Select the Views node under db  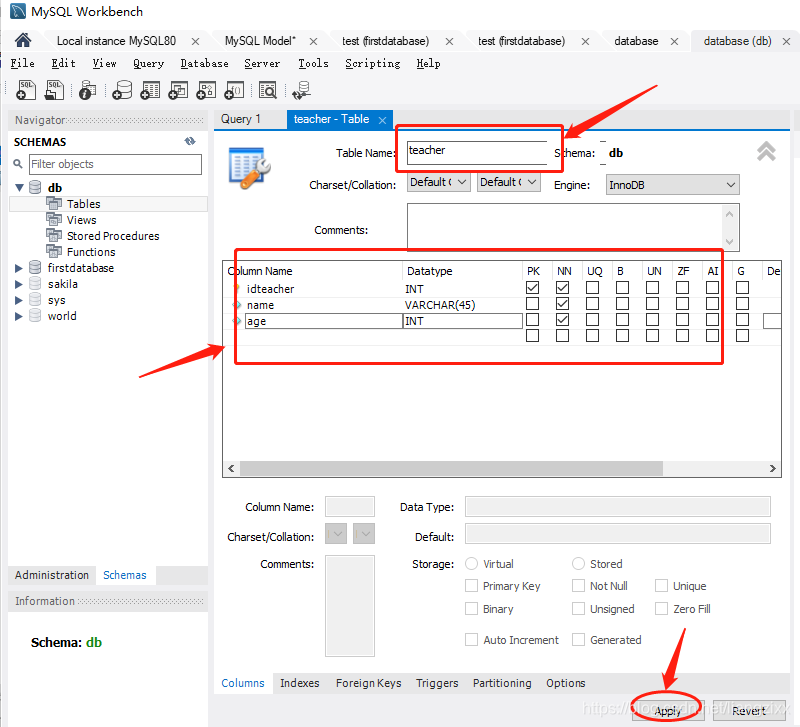81,220
